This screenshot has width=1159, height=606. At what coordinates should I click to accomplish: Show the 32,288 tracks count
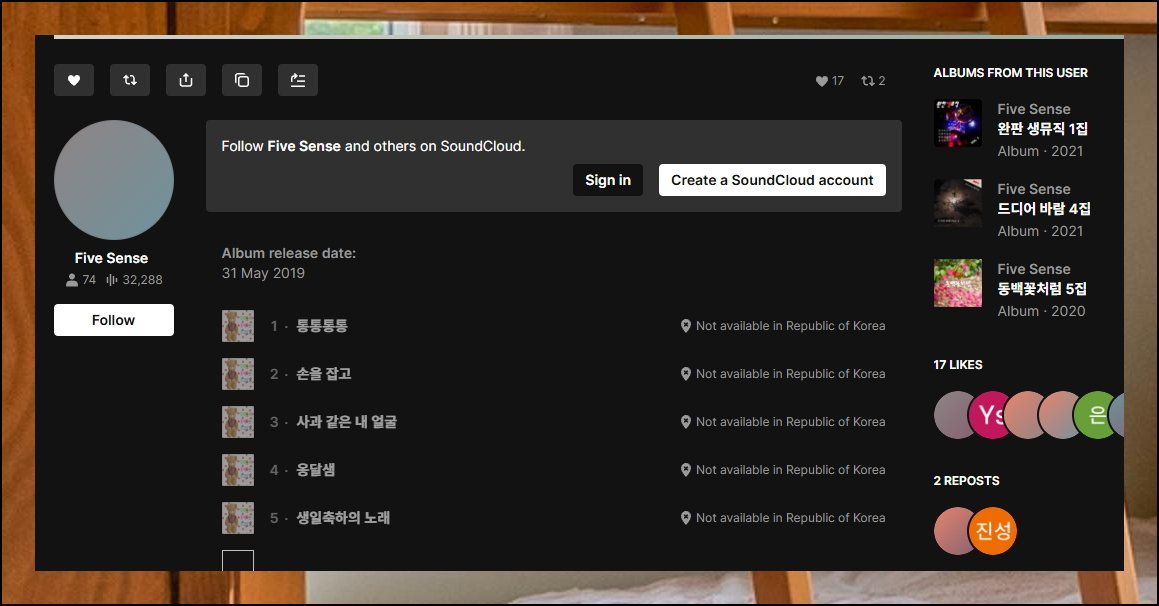pyautogui.click(x=134, y=280)
